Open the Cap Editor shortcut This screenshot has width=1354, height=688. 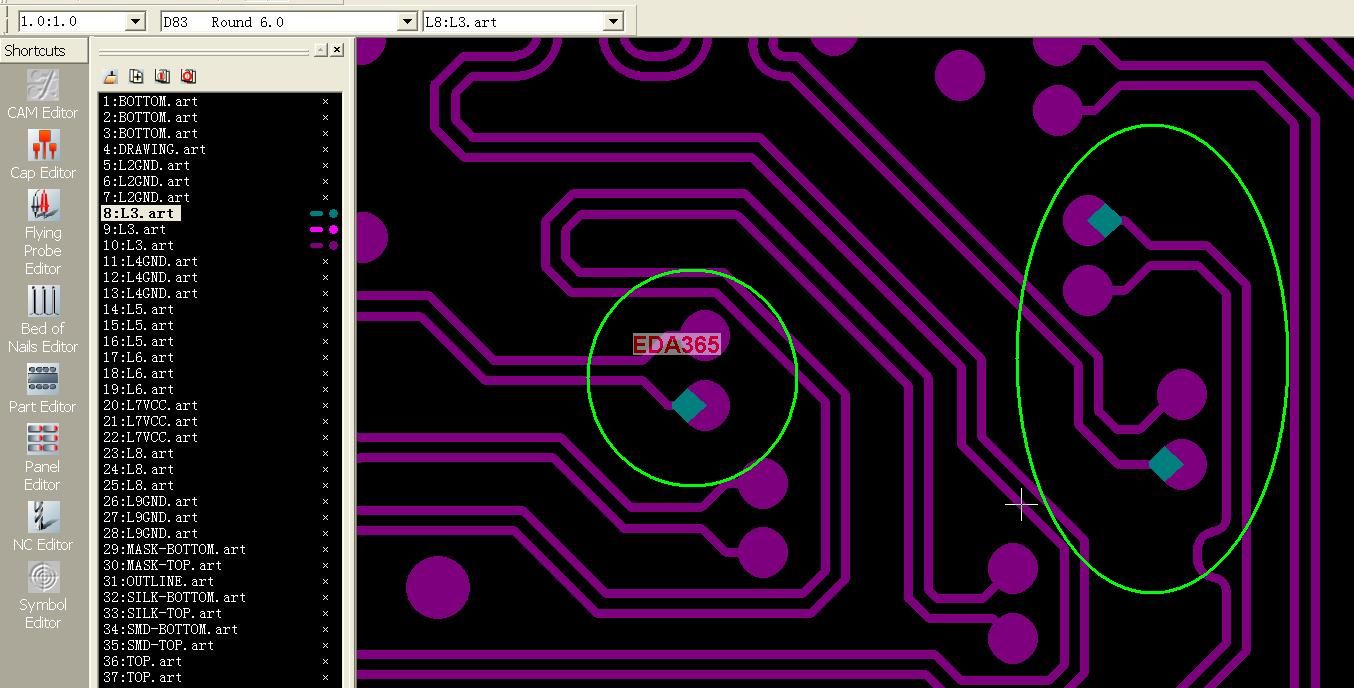43,154
